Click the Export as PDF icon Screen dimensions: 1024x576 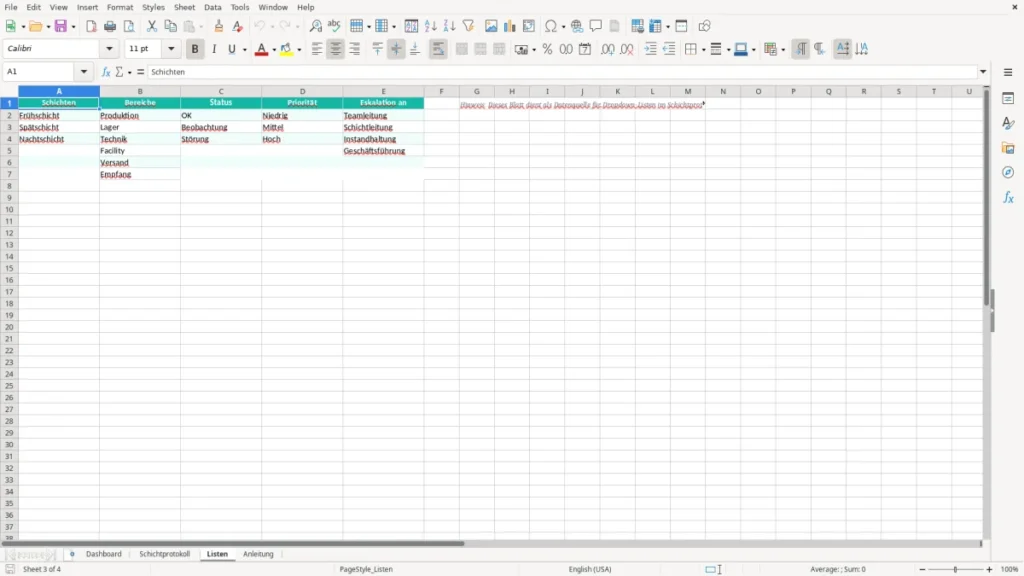click(x=91, y=26)
